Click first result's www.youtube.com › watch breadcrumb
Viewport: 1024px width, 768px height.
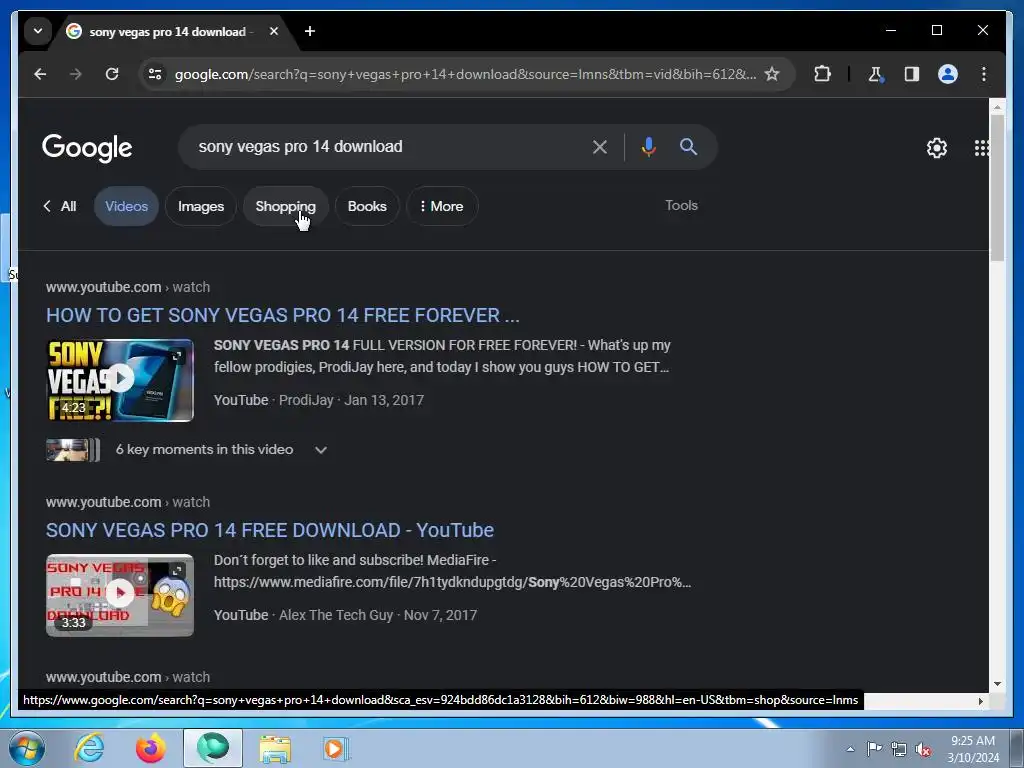[128, 287]
